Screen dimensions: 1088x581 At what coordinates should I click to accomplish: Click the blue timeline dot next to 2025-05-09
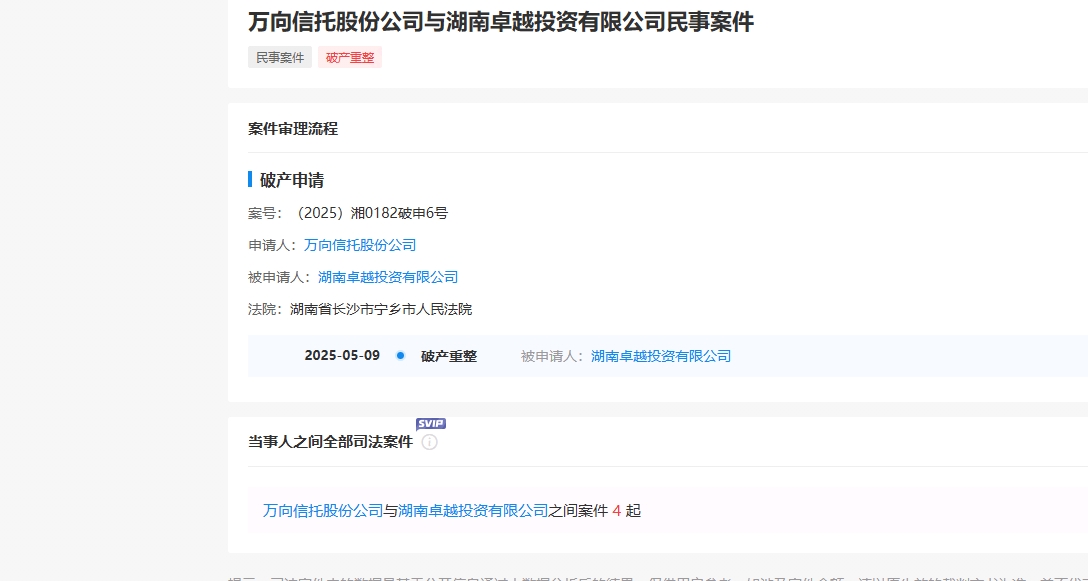[x=400, y=356]
